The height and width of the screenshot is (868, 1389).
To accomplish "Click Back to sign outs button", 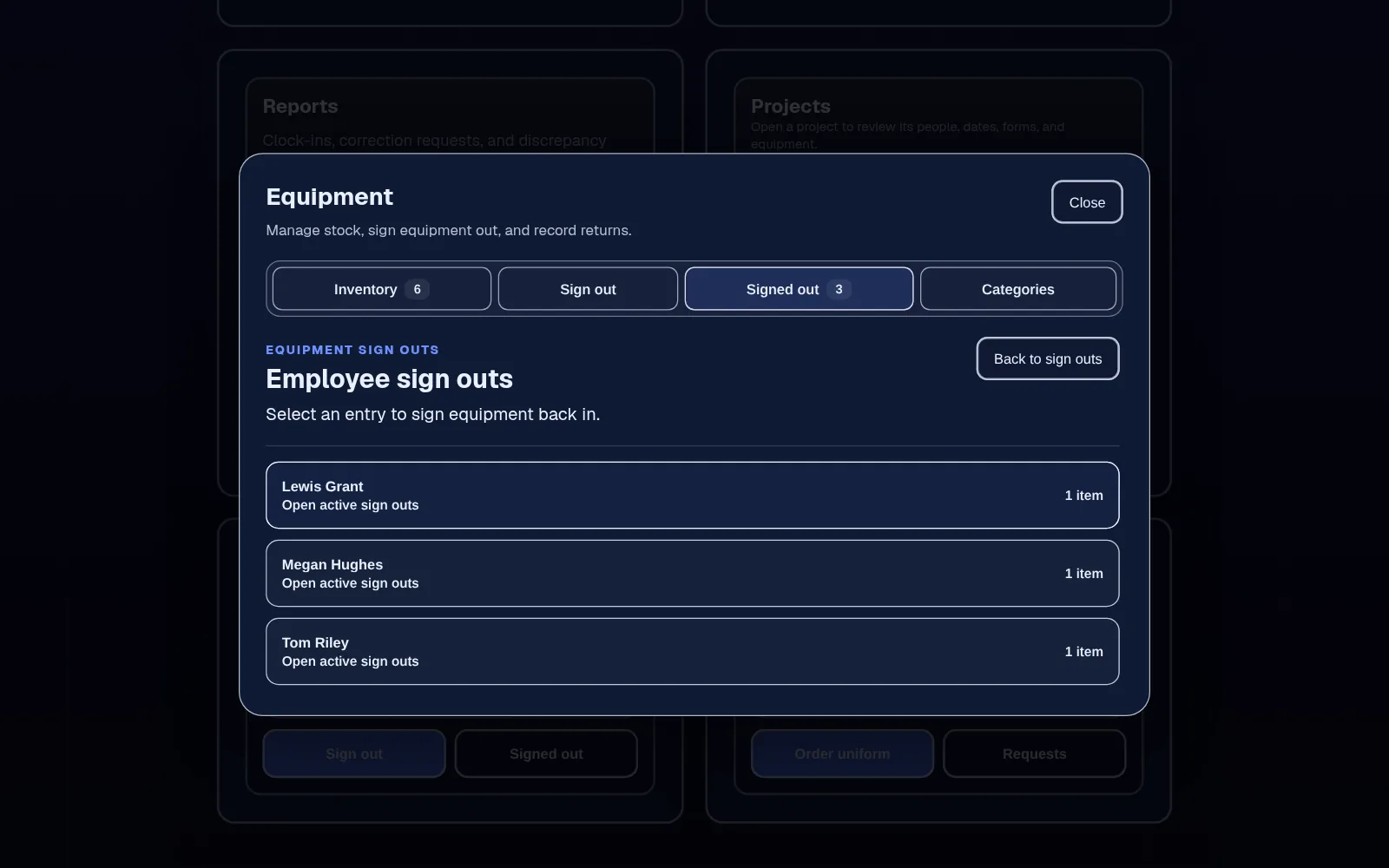I will click(1048, 358).
